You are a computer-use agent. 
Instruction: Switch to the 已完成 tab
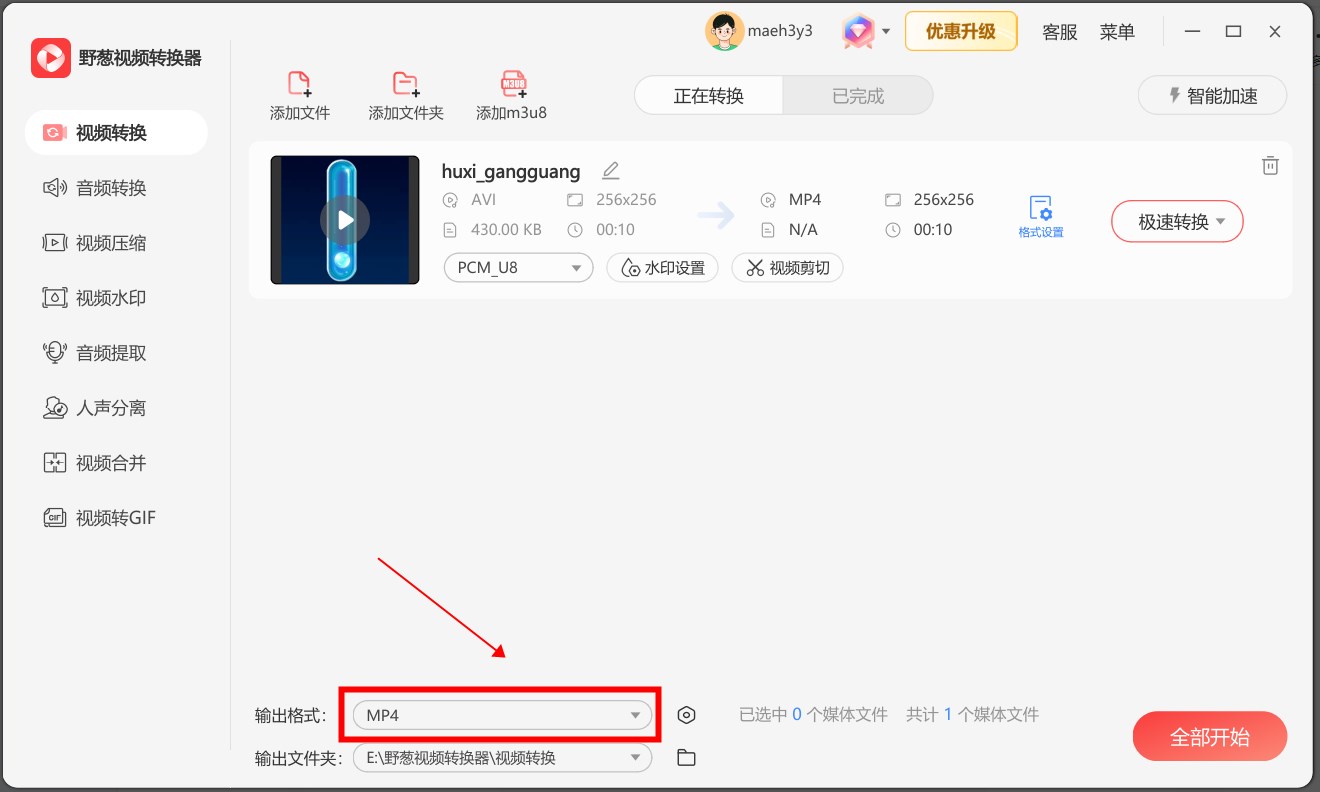pyautogui.click(x=858, y=96)
